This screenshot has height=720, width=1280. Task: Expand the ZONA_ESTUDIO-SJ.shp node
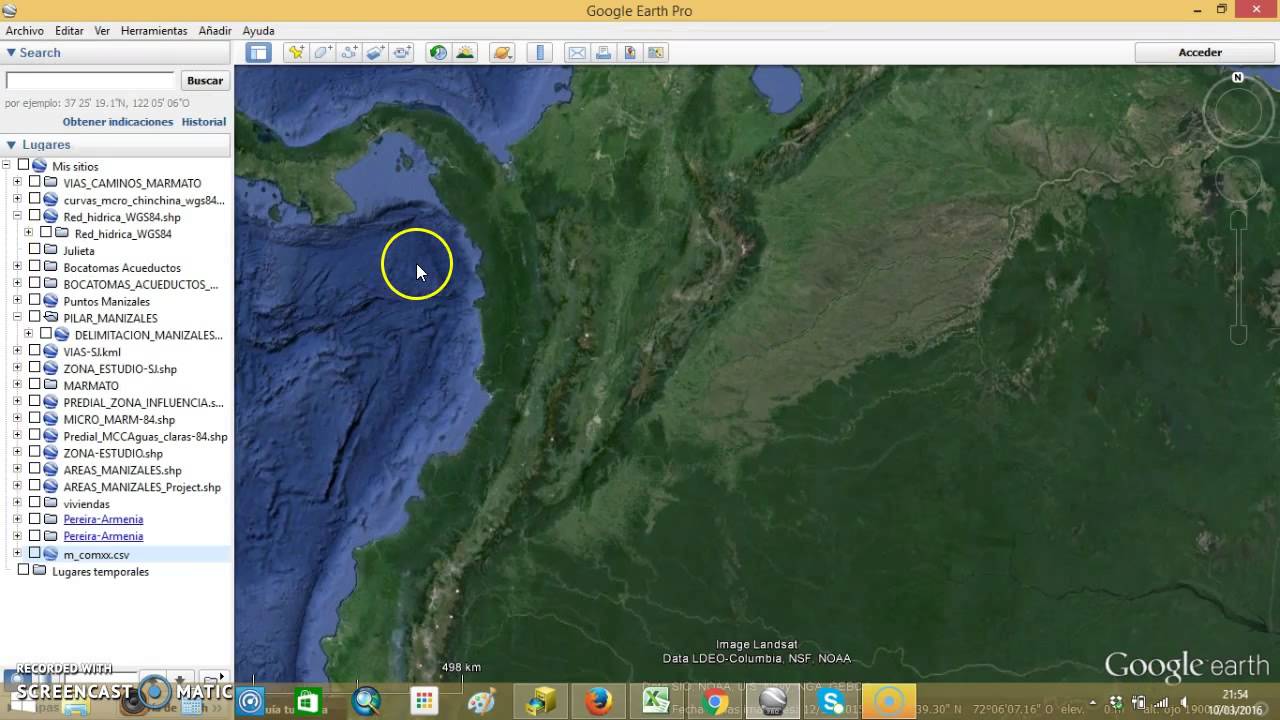pyautogui.click(x=17, y=368)
